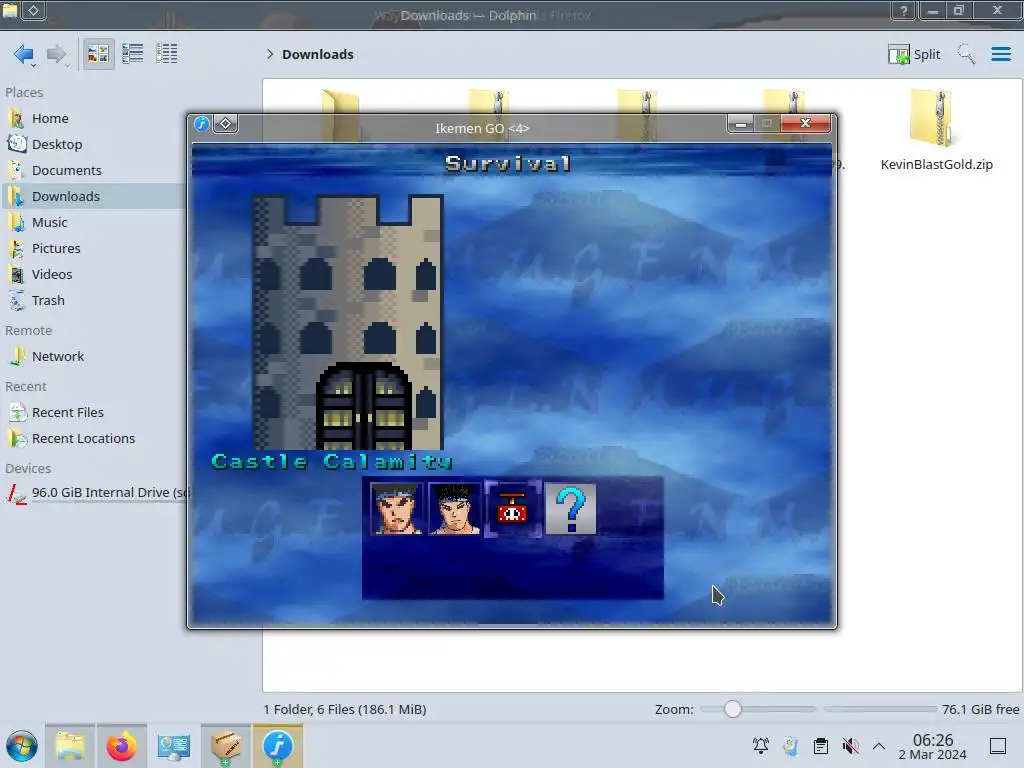Viewport: 1024px width, 768px height.
Task: Click the Dolphin zoom slider handle
Action: tap(733, 709)
